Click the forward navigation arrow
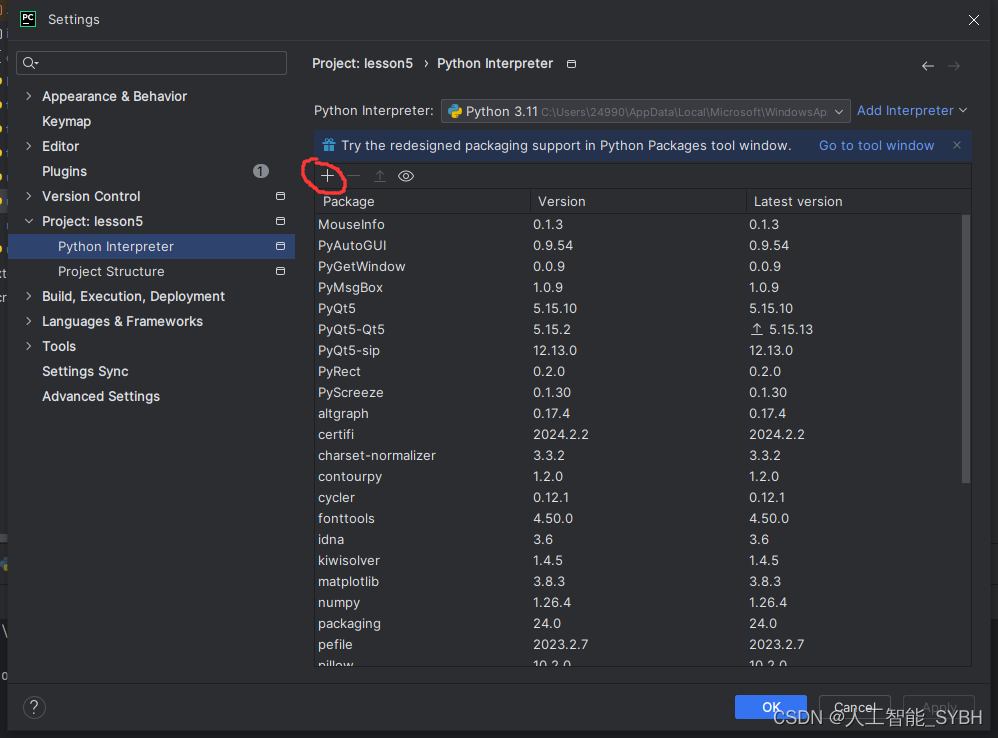Screen dimensions: 998x738 [x=954, y=66]
